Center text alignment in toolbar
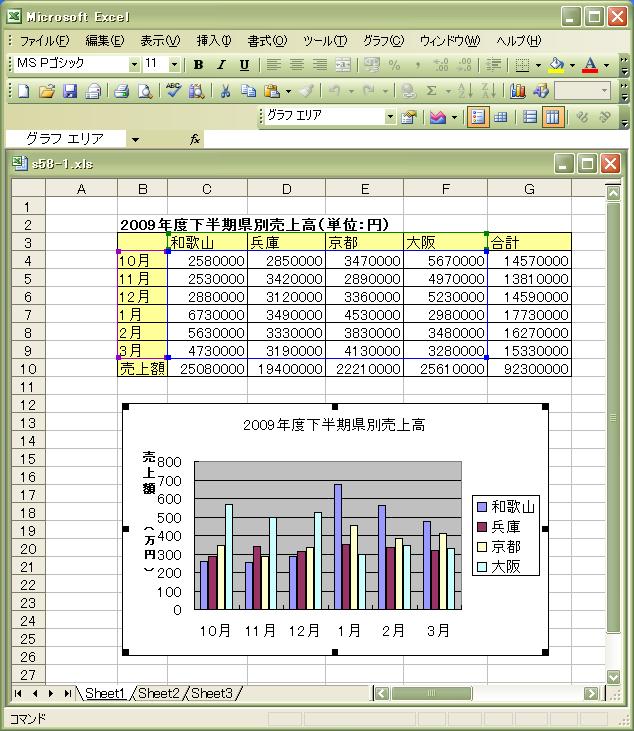This screenshot has width=634, height=731. click(x=296, y=65)
